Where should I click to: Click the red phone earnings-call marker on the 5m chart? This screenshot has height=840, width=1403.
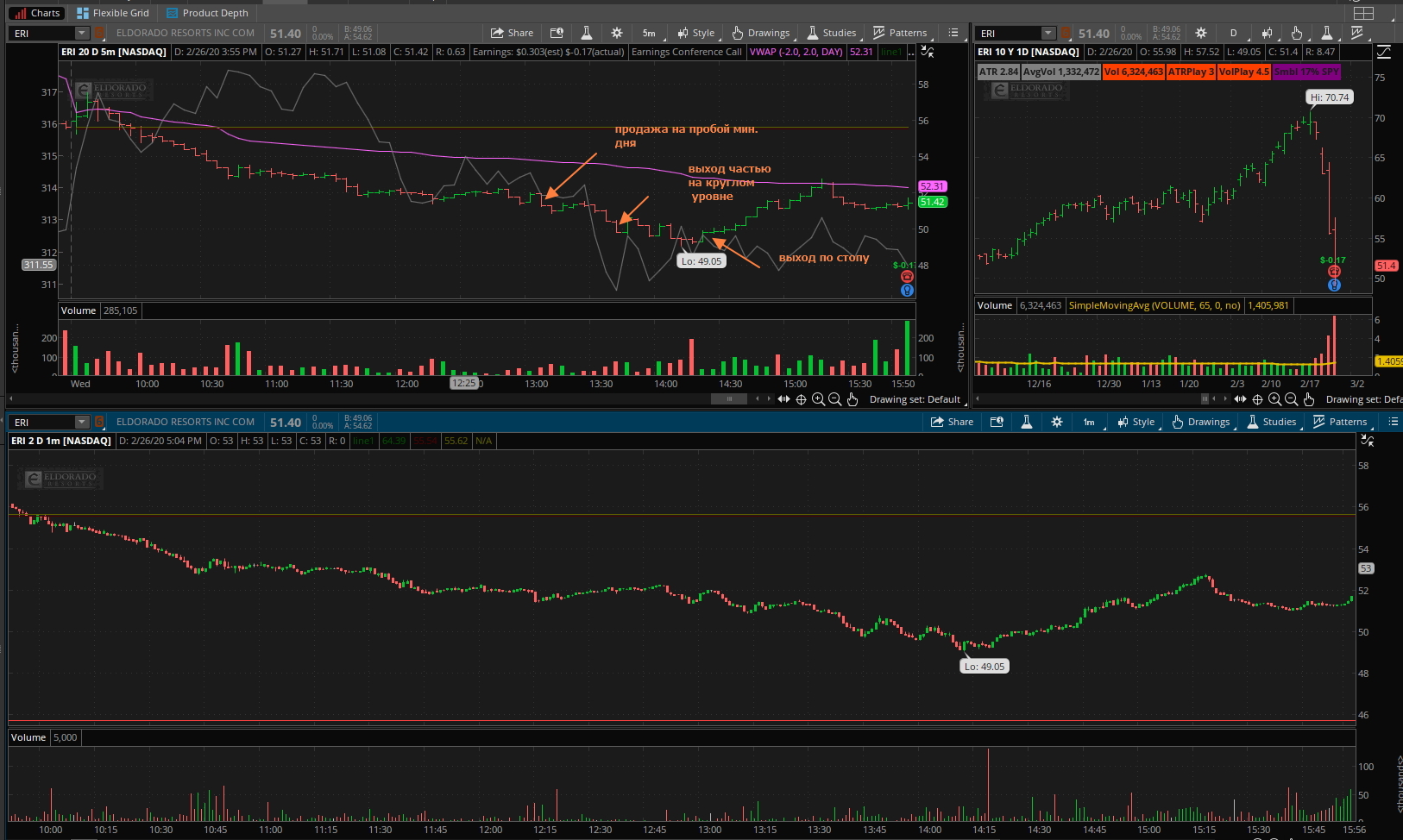click(907, 277)
